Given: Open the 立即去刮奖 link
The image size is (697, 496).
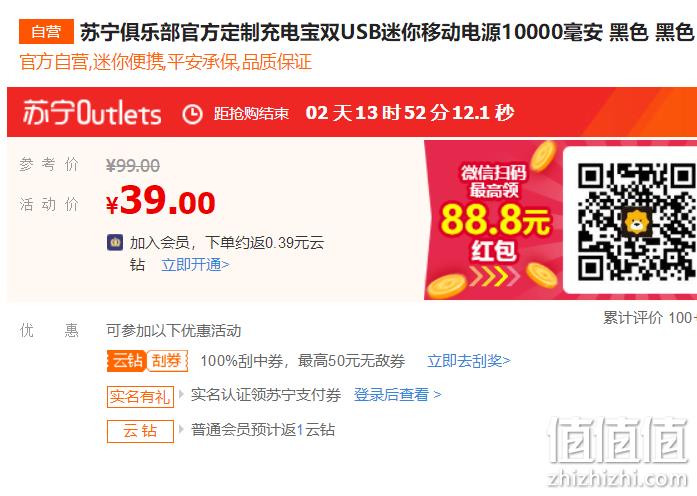Looking at the screenshot, I should pos(469,361).
